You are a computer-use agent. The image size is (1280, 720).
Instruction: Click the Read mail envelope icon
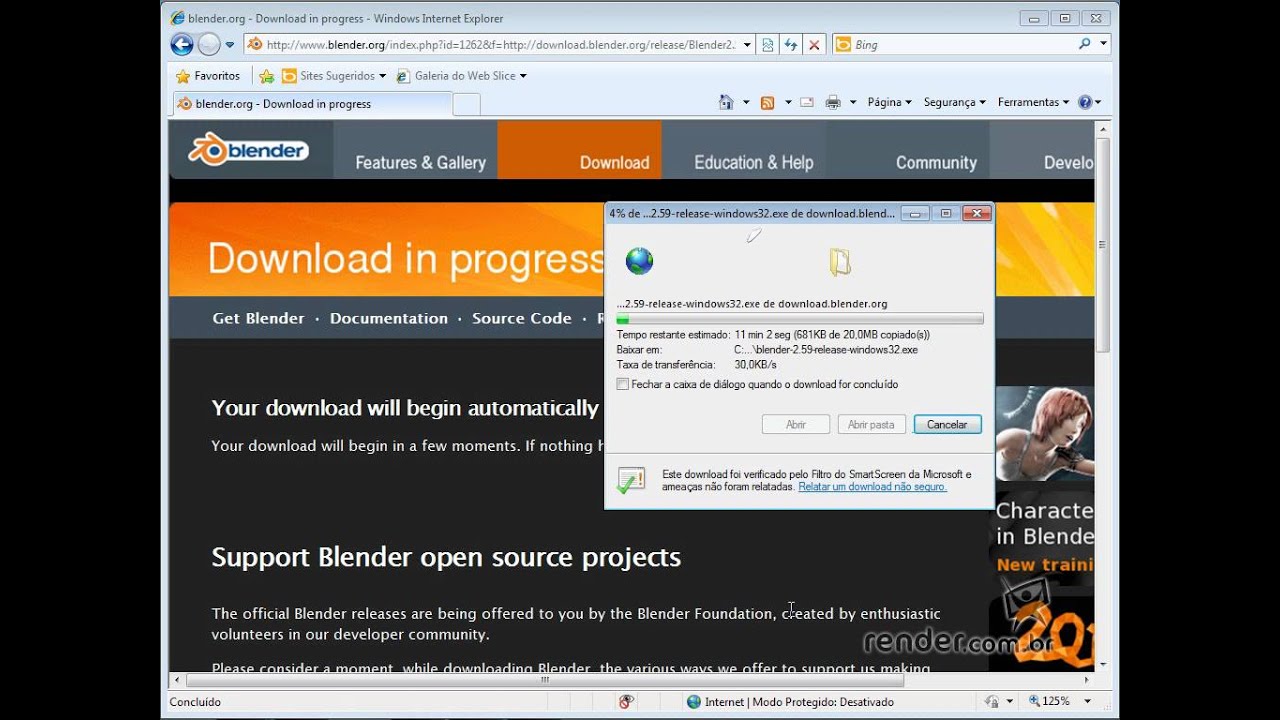click(x=806, y=102)
